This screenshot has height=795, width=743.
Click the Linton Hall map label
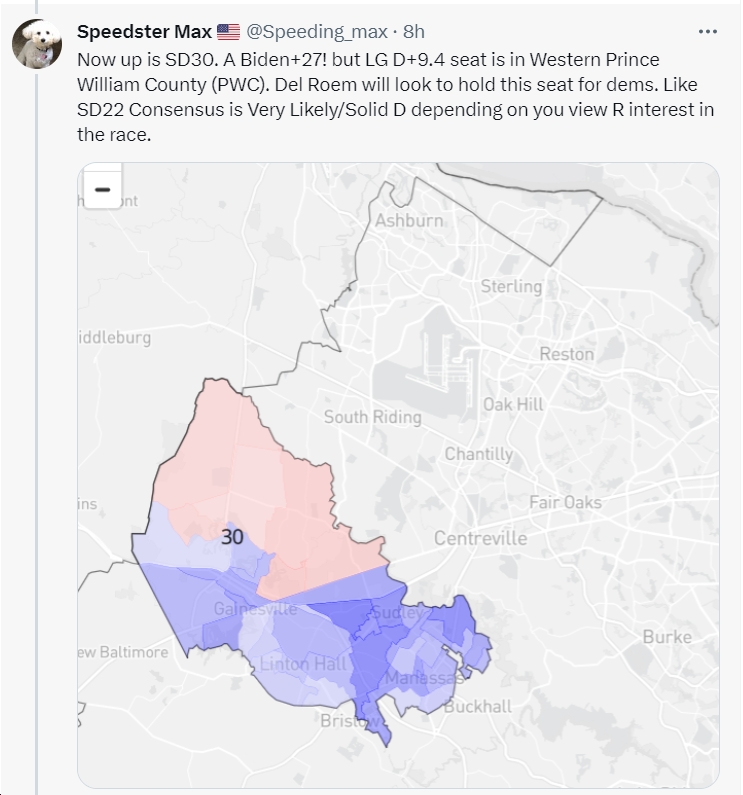303,664
